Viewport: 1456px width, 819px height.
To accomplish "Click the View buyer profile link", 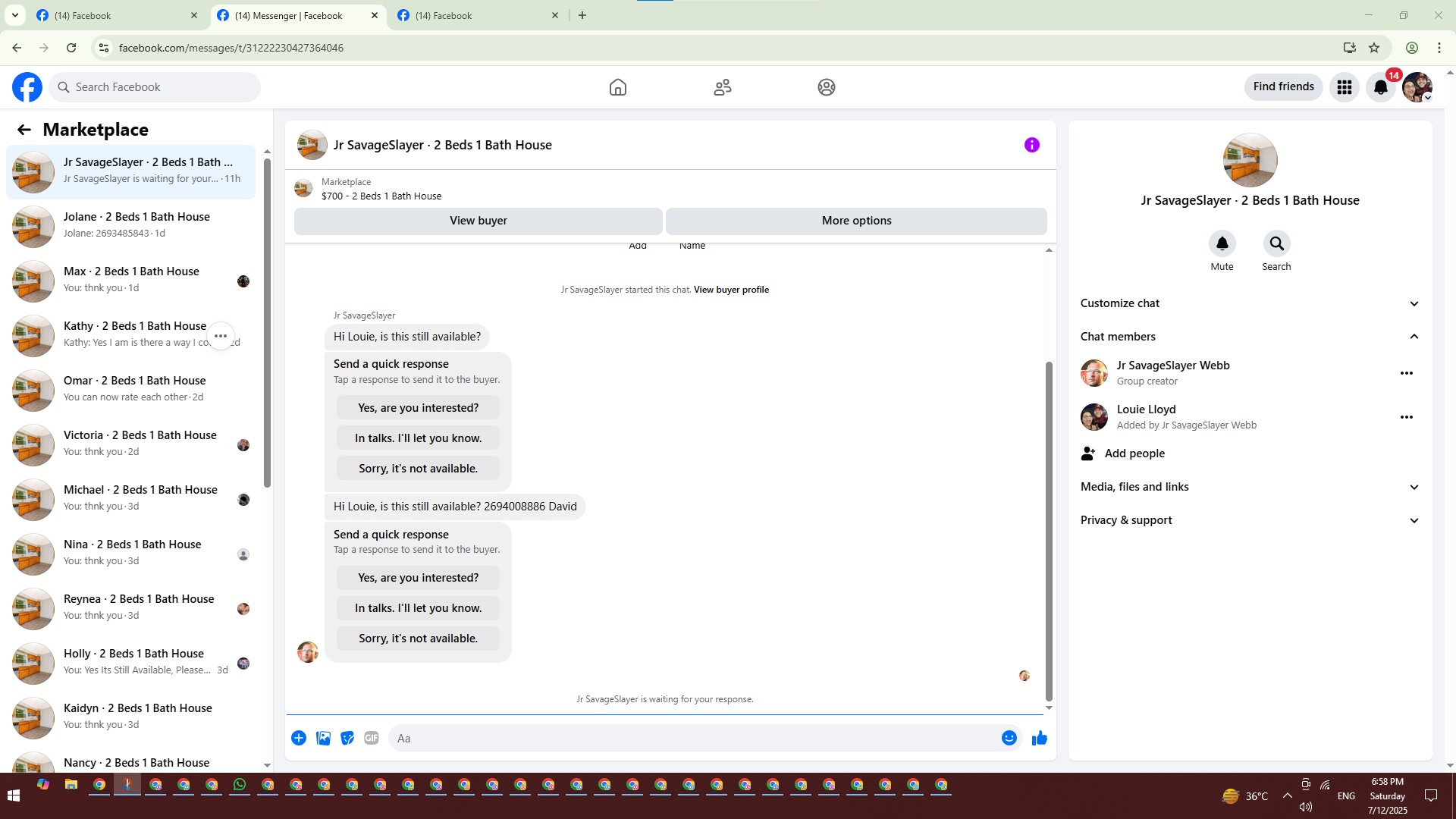I will tap(731, 290).
